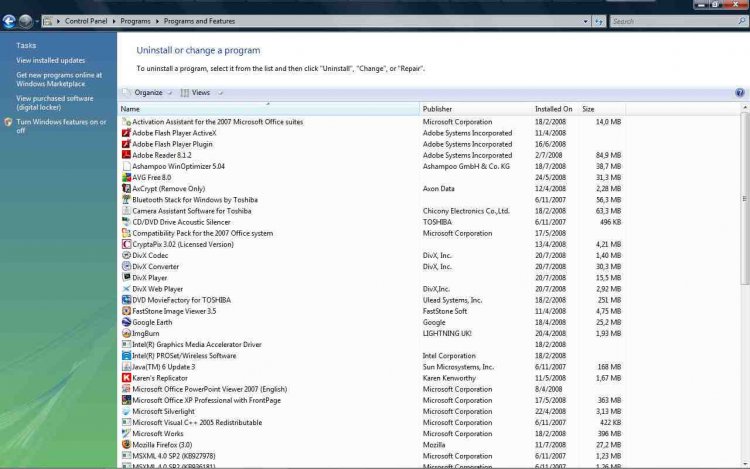This screenshot has width=750, height=469.
Task: Select MSXML 4.0 SP2 (KB927978) entry
Action: tap(372, 456)
